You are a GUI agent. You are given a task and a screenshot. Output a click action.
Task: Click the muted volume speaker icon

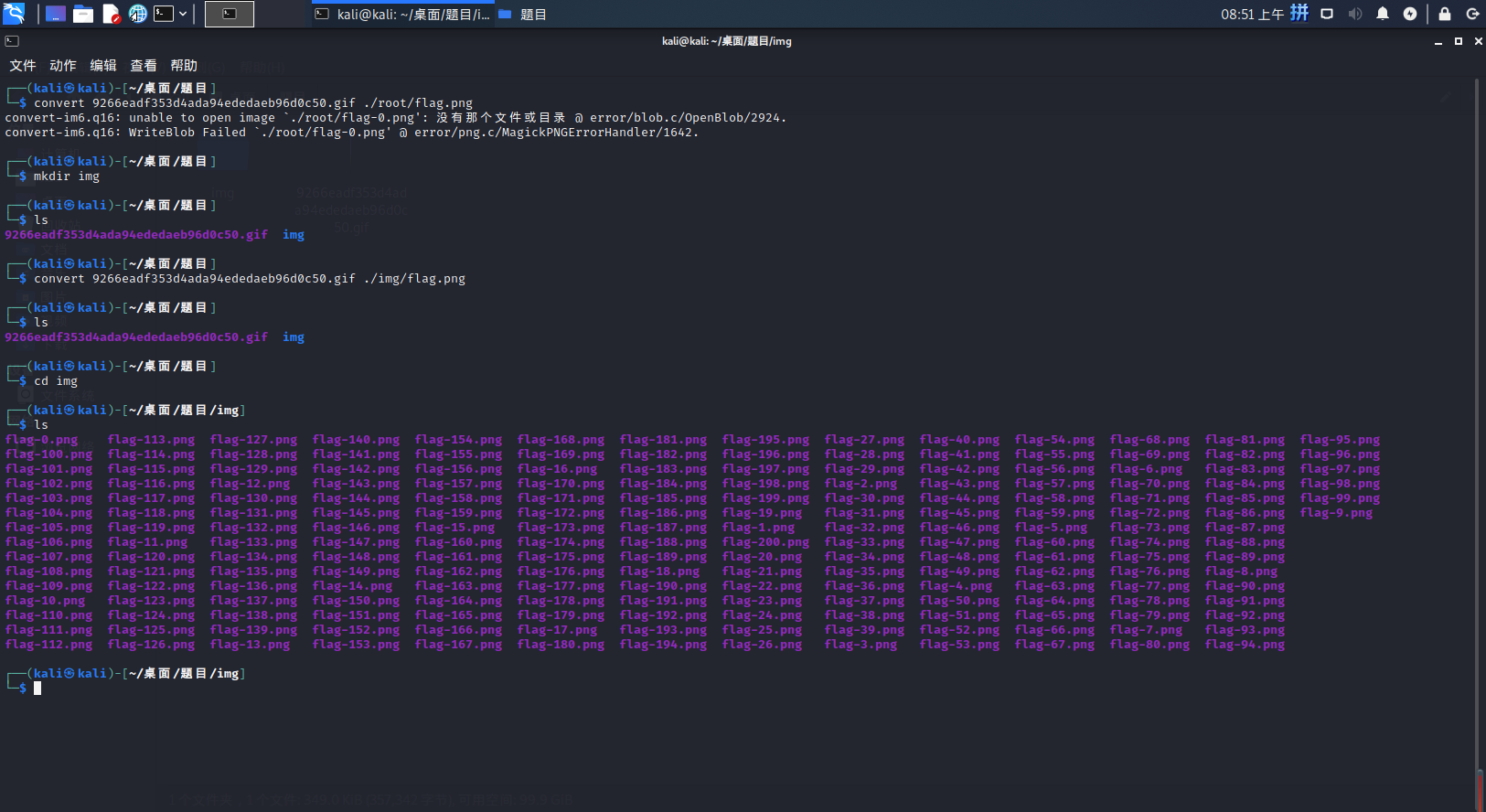point(1355,14)
